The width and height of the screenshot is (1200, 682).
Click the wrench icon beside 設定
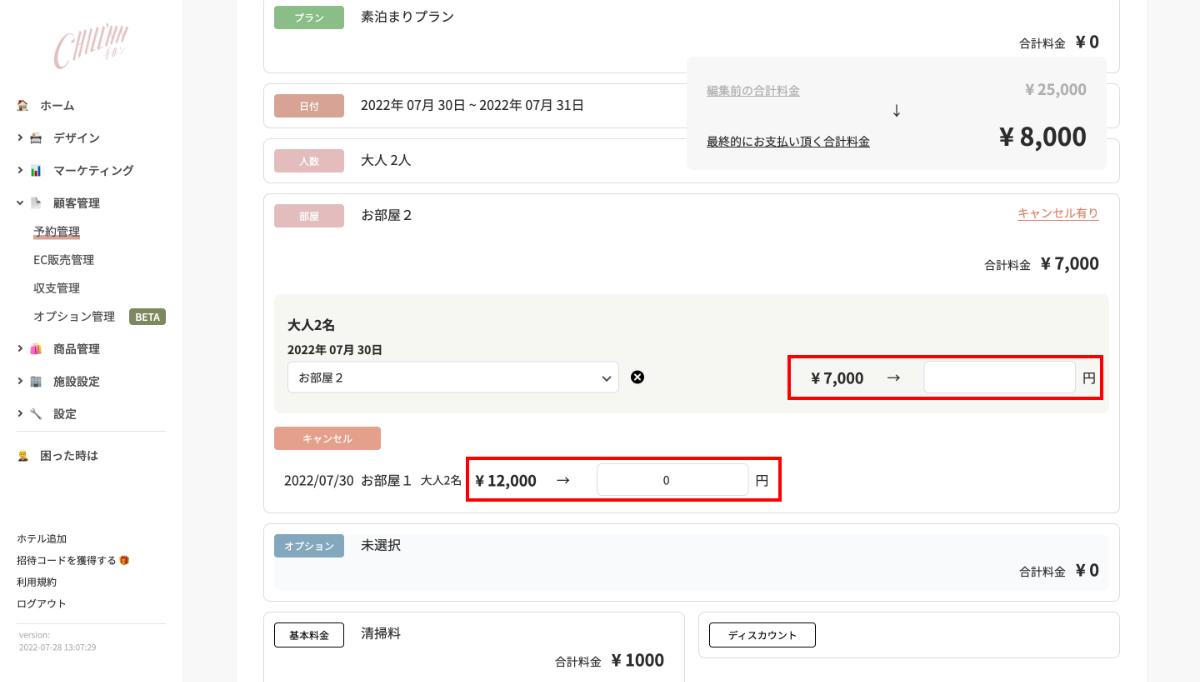tap(36, 414)
